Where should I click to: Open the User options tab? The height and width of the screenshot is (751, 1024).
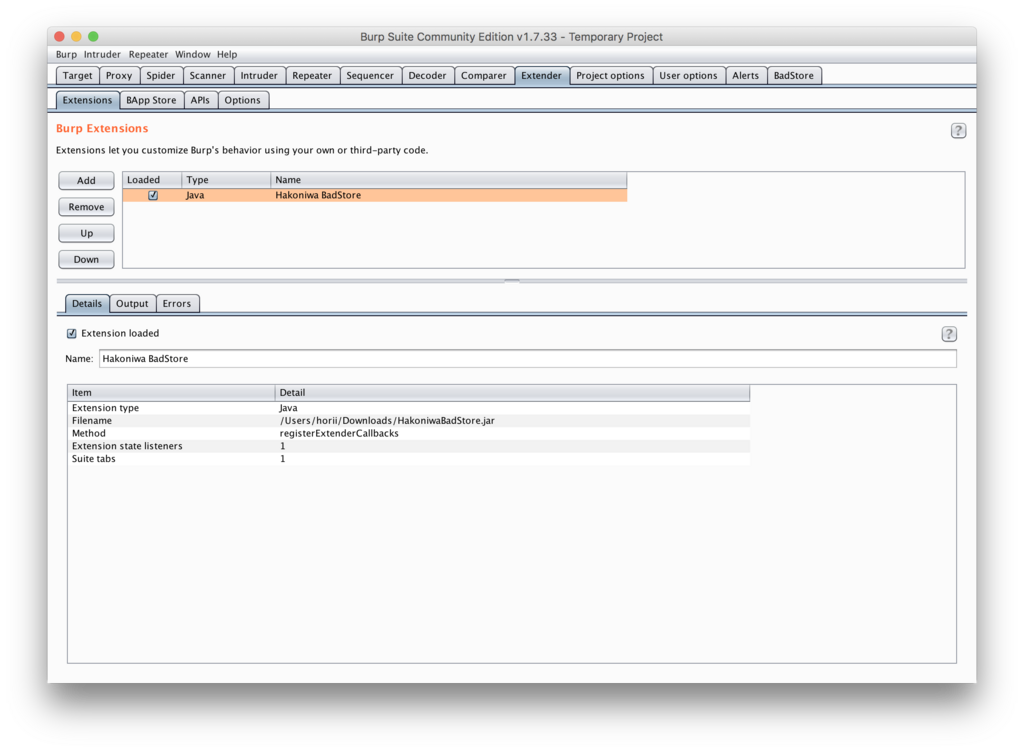click(688, 76)
